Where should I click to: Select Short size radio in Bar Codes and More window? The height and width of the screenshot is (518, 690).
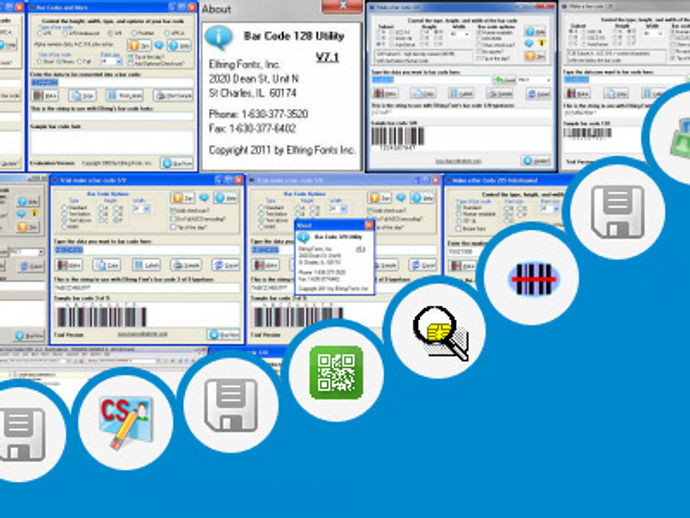40,62
